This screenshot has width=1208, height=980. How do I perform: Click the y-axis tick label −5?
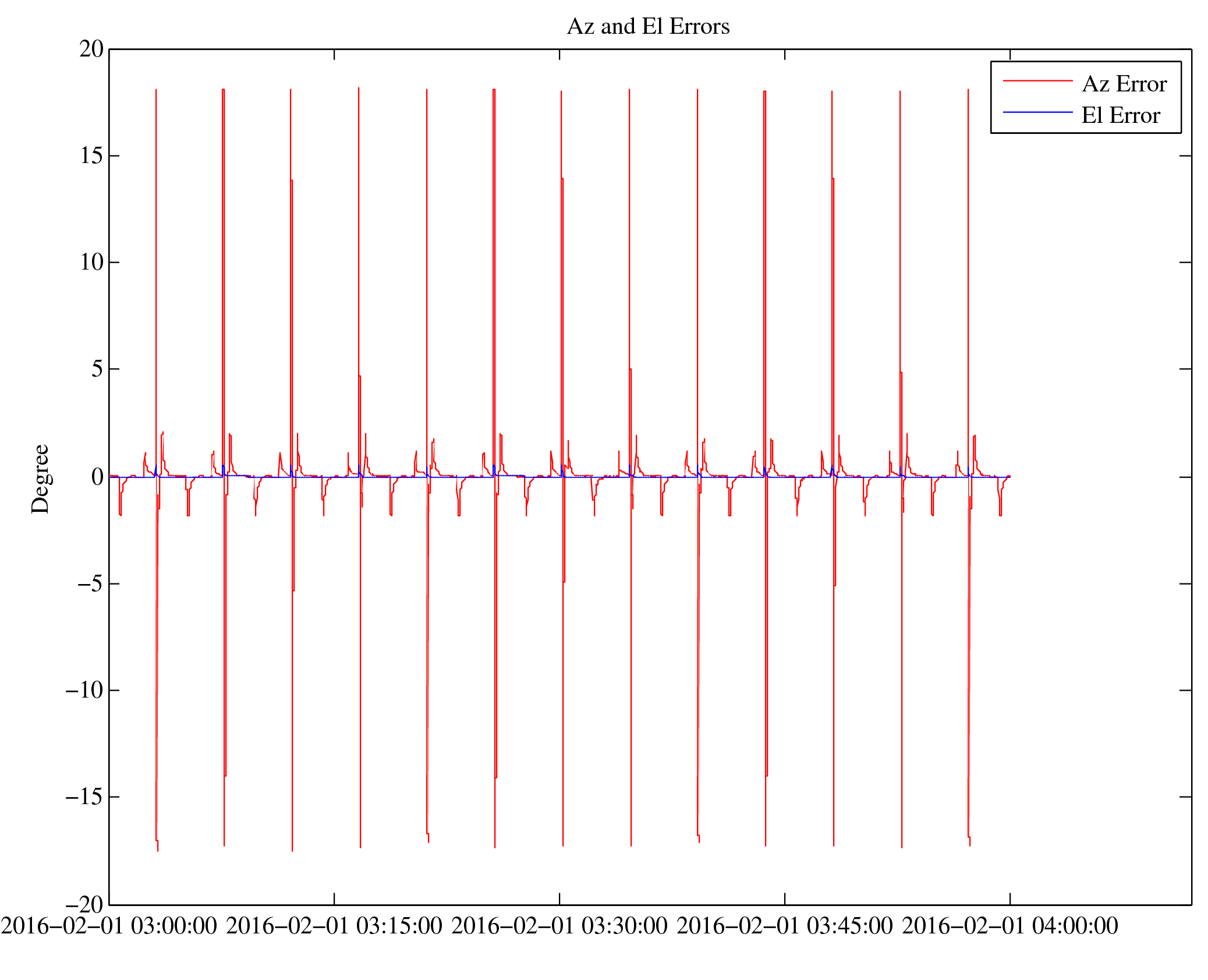pyautogui.click(x=90, y=583)
